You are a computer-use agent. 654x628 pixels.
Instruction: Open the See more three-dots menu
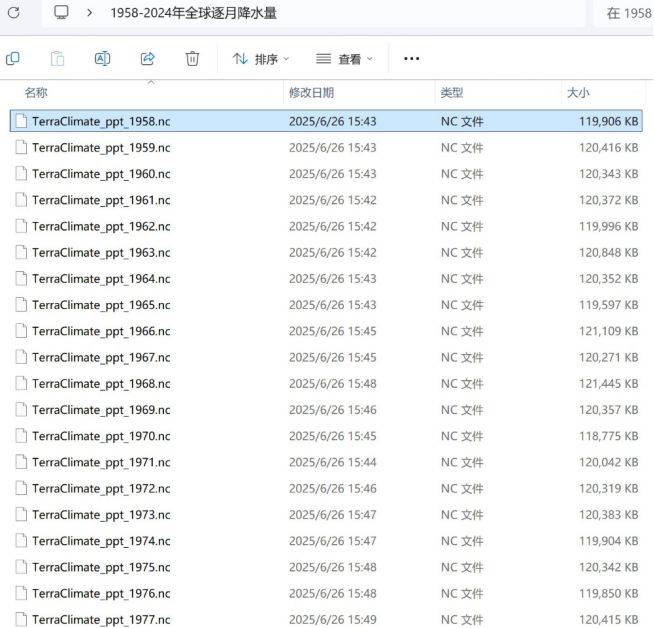(412, 59)
